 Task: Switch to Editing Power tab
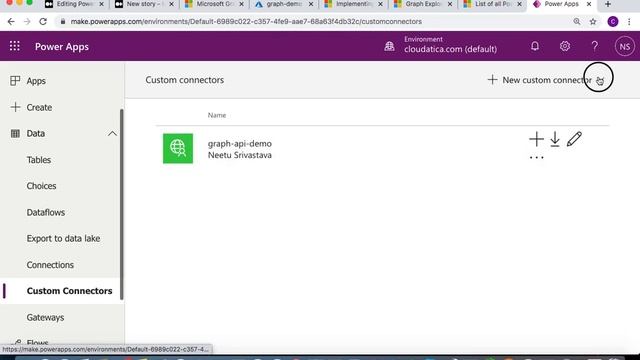75,4
